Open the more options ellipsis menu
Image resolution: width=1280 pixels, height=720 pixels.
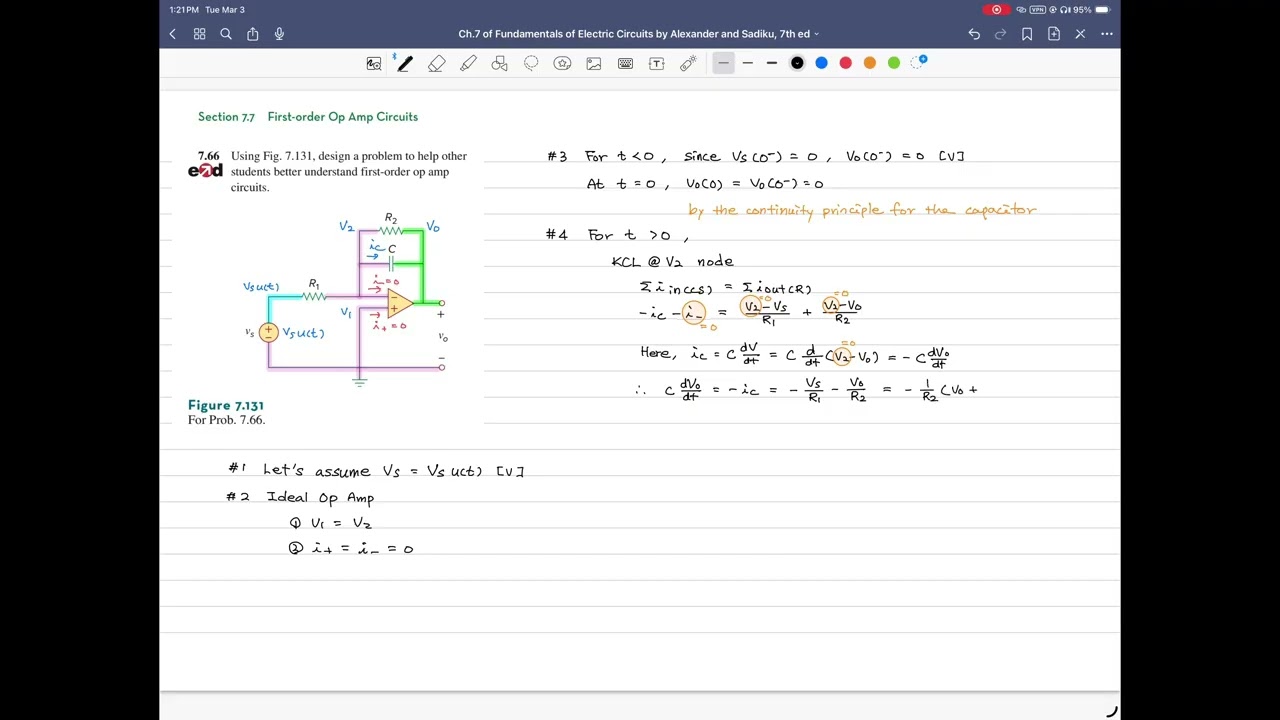pyautogui.click(x=1107, y=34)
